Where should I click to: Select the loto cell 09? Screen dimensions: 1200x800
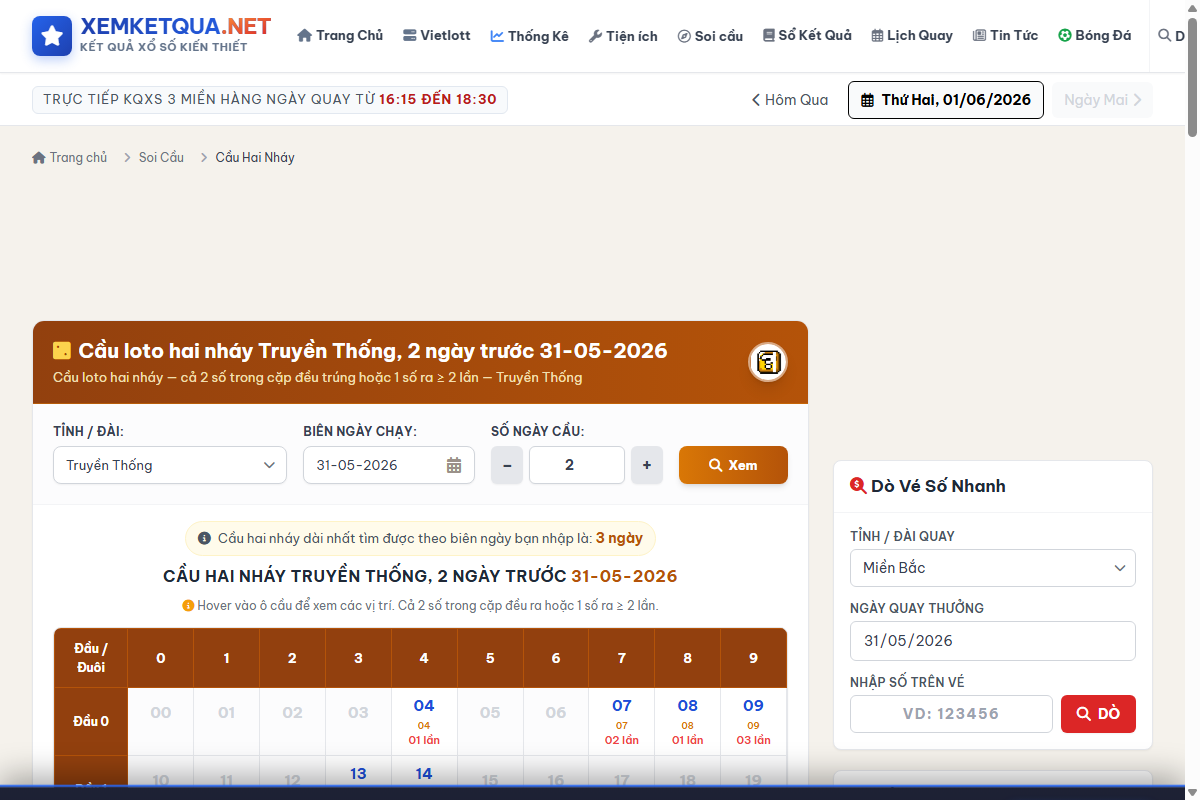click(x=753, y=721)
